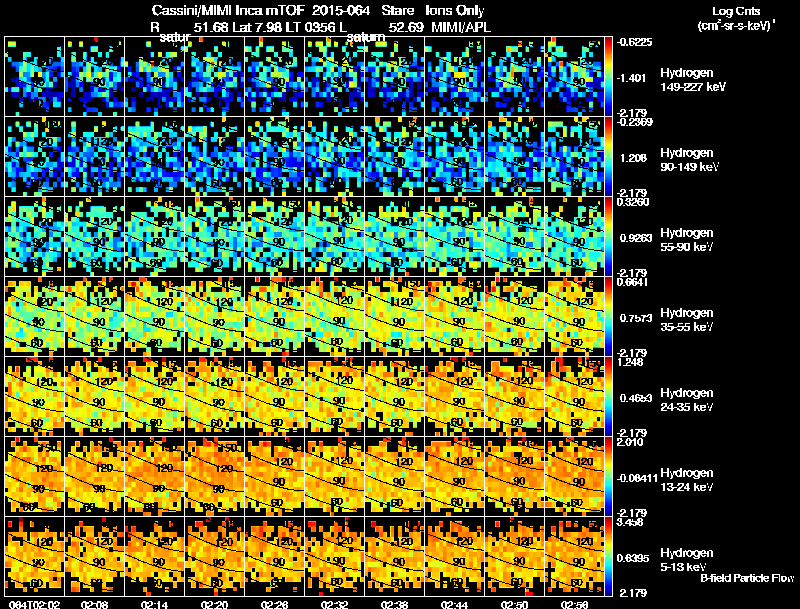Viewport: 800px width, 609px height.
Task: Select the Hydrogen 24-35 keV row label
Action: click(687, 400)
